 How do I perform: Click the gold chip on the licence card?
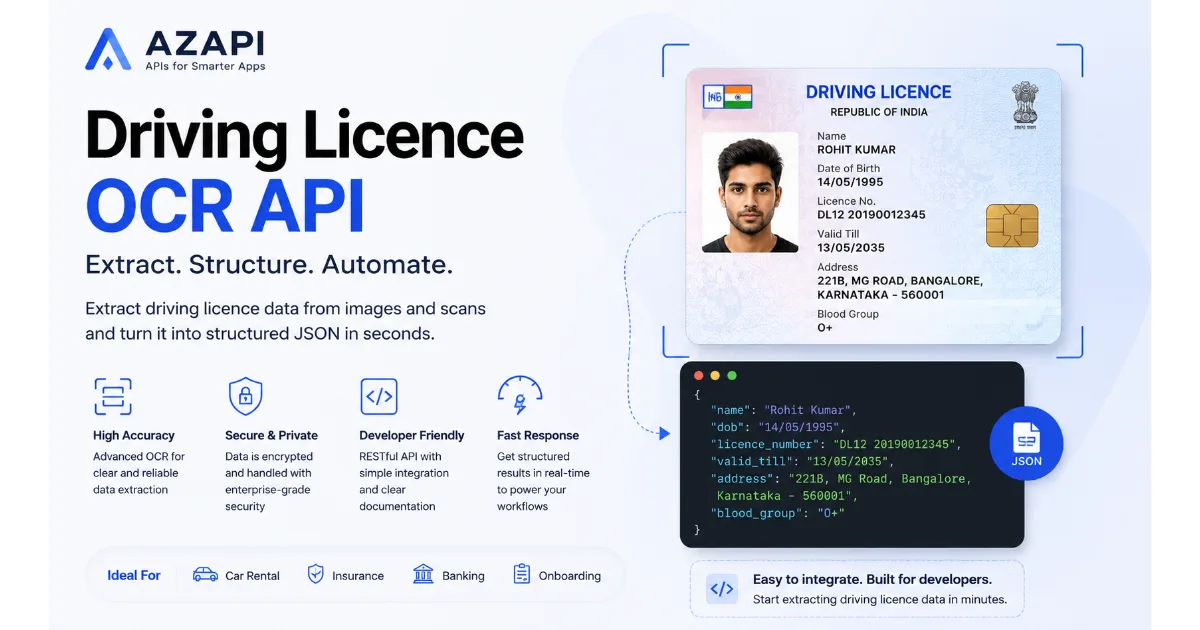tap(1012, 226)
